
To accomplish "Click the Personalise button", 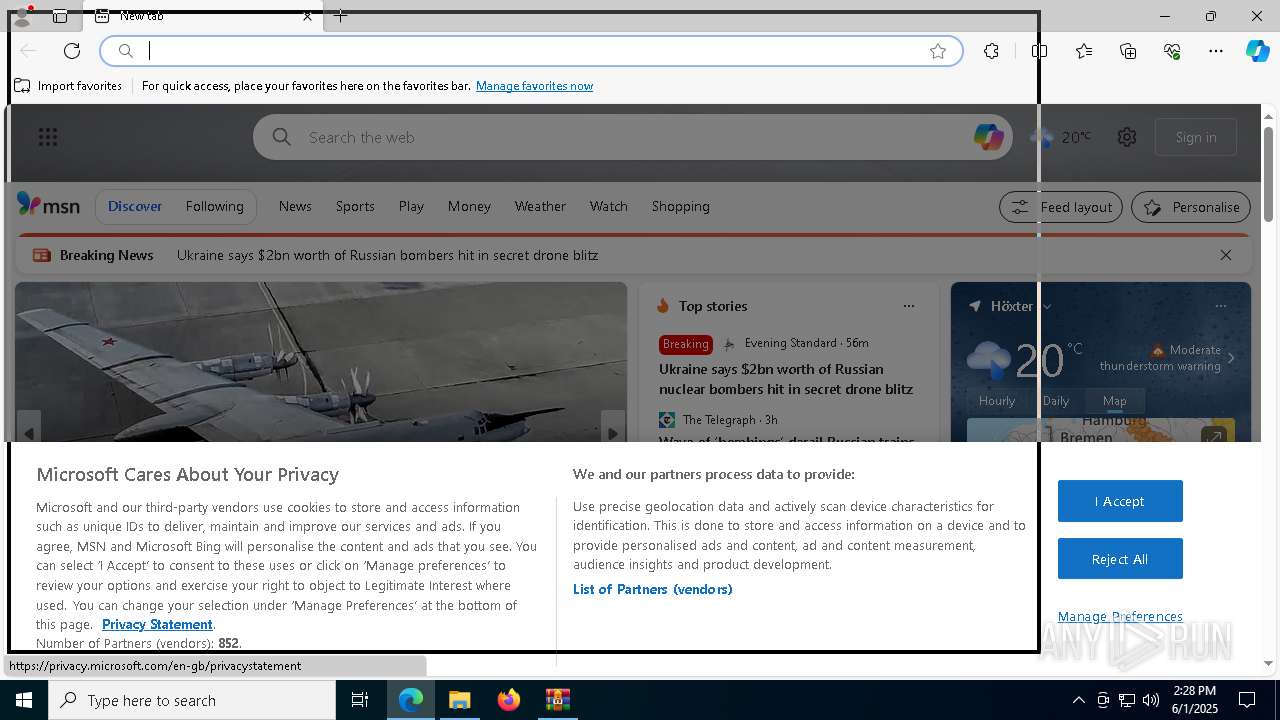I will coord(1191,207).
